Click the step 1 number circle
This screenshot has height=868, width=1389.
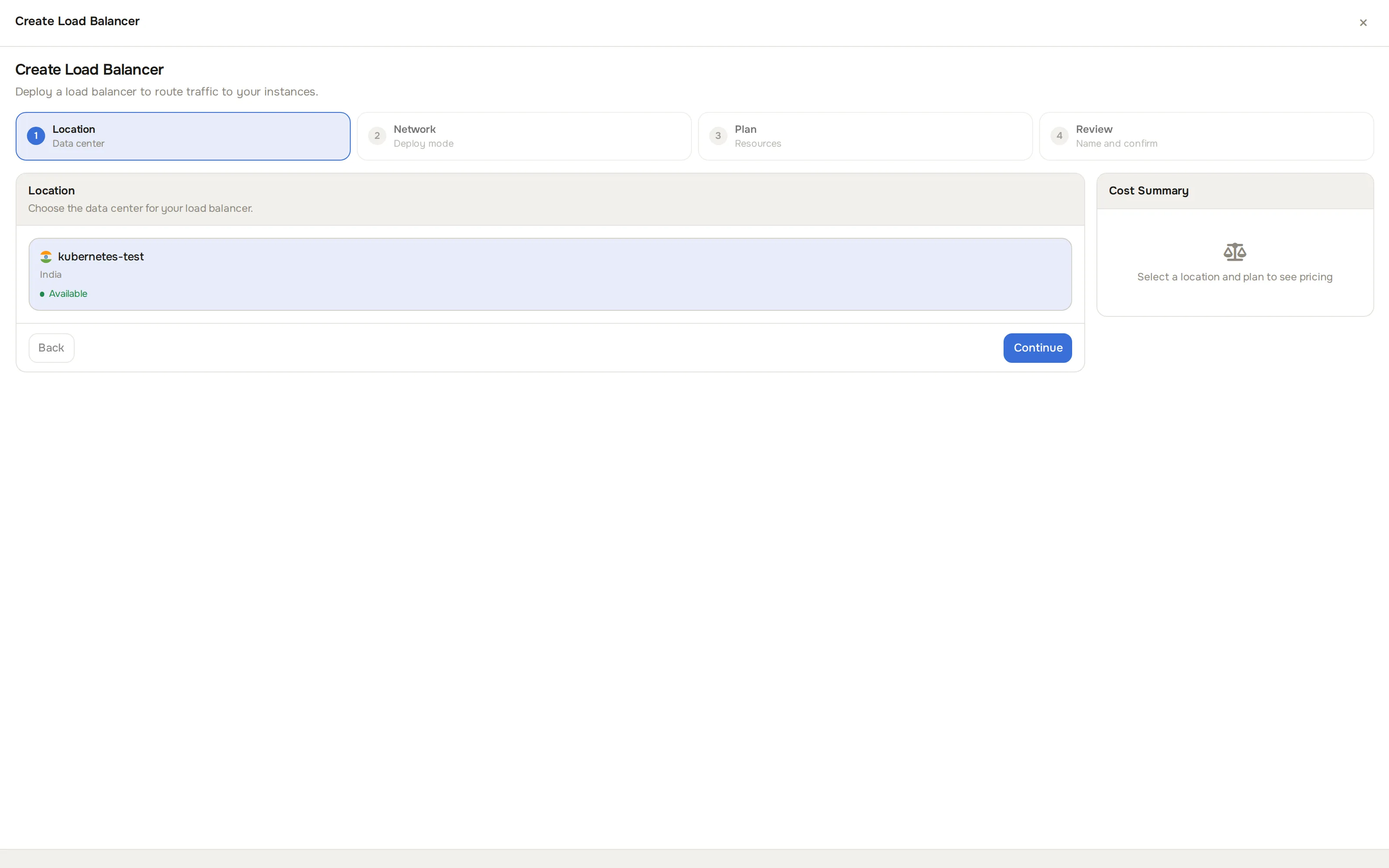[36, 136]
